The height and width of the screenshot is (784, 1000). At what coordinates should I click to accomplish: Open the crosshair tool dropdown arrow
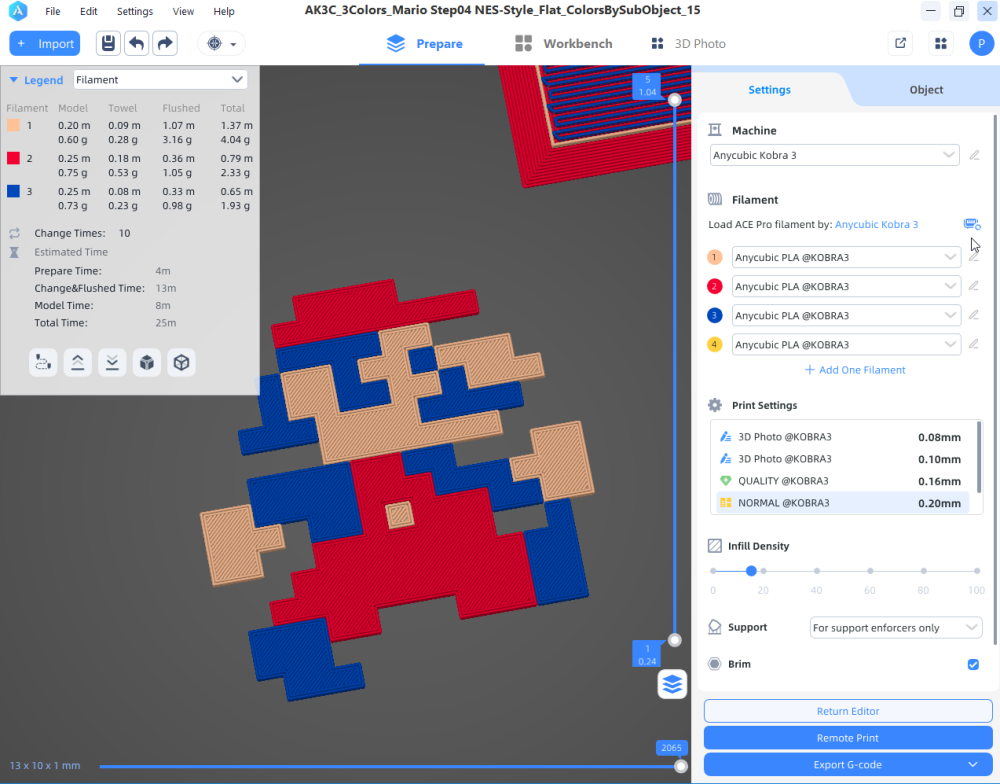click(233, 44)
